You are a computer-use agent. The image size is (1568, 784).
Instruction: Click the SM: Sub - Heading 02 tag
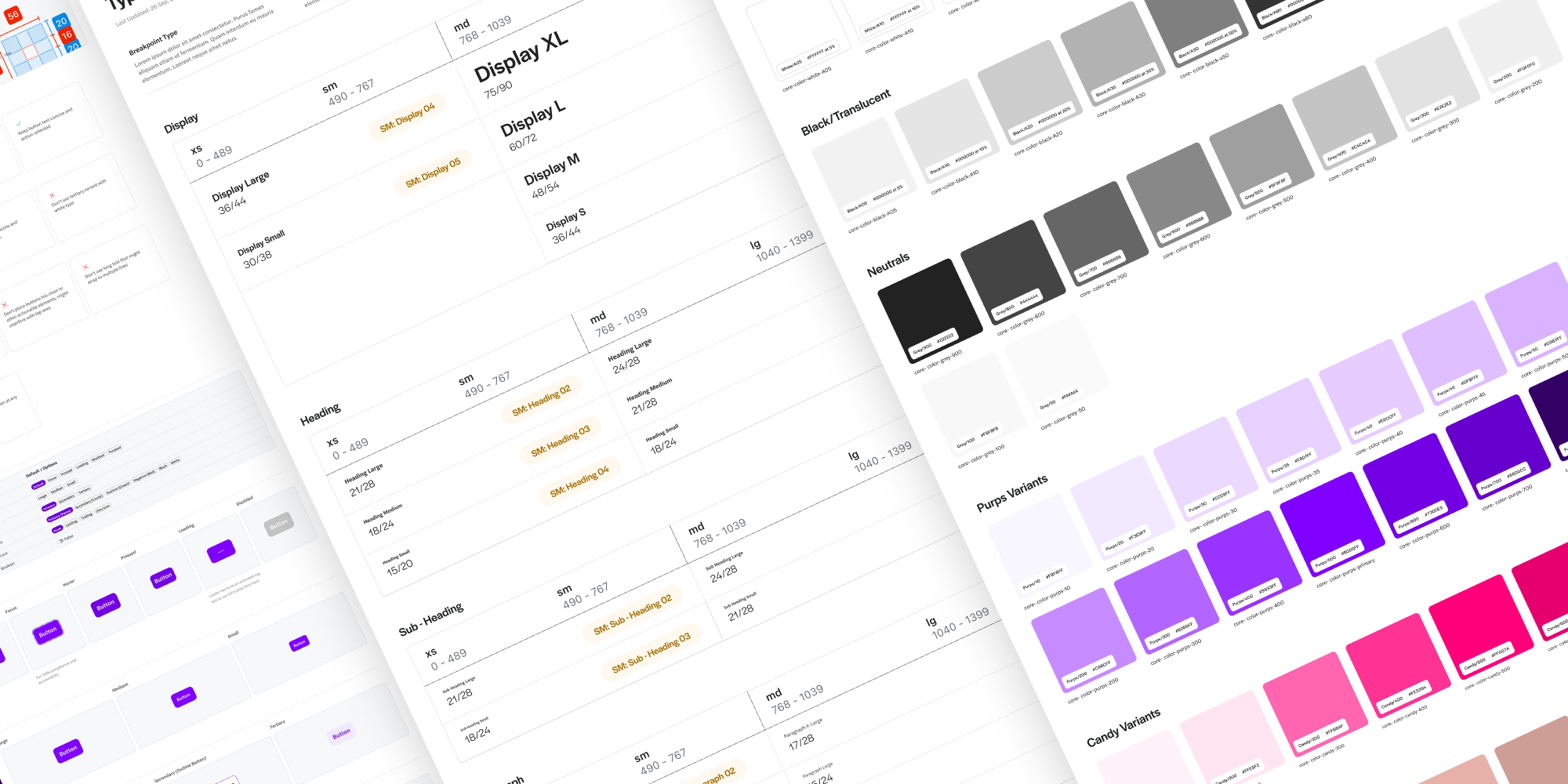tap(633, 614)
